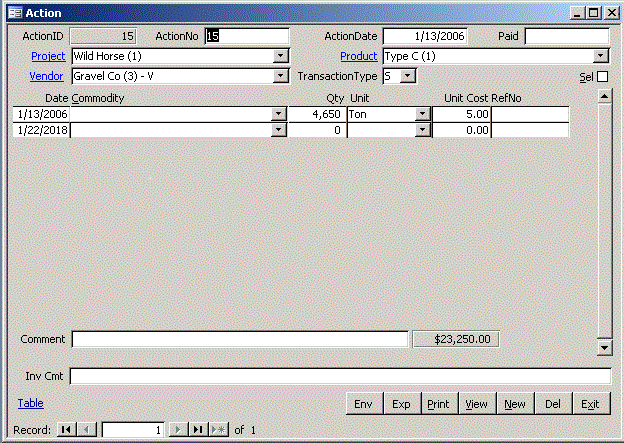Toggle the Sel checkbox
The width and height of the screenshot is (624, 443).
(x=602, y=77)
